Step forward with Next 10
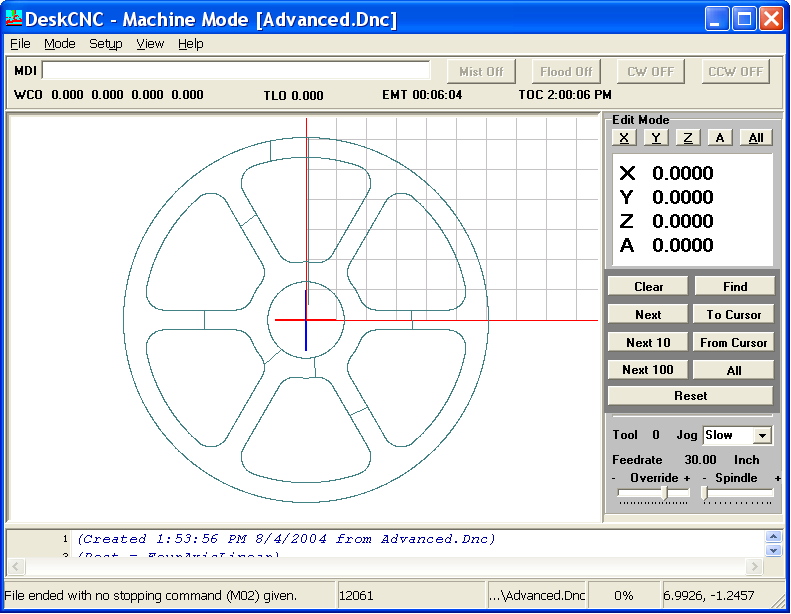This screenshot has width=791, height=614. [648, 342]
